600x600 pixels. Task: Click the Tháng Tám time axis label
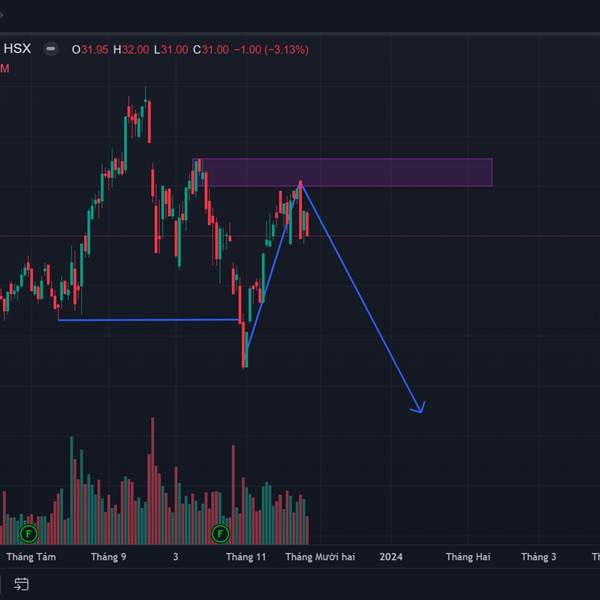tap(31, 557)
